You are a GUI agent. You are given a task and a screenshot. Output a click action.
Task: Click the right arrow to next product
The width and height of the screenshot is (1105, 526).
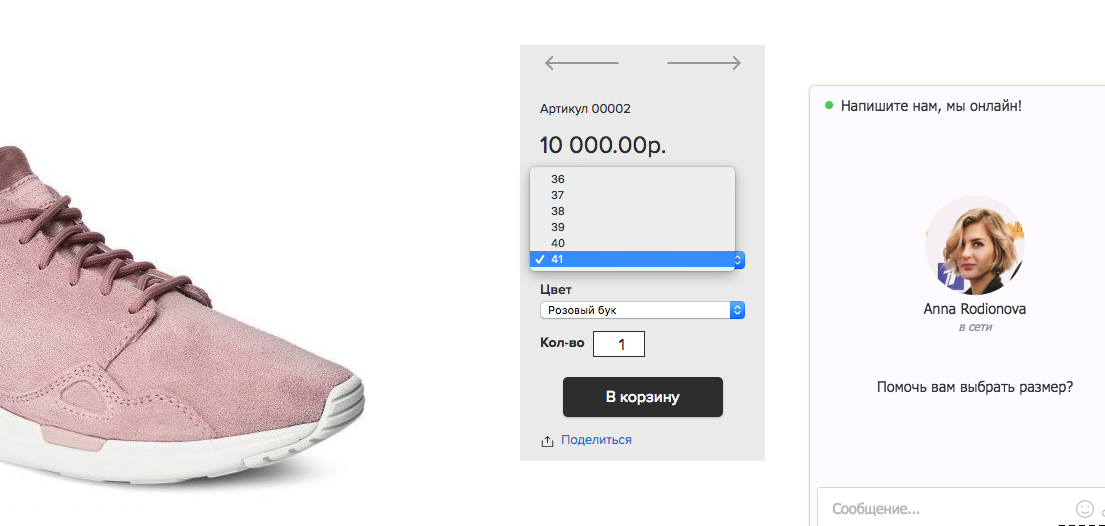[704, 63]
